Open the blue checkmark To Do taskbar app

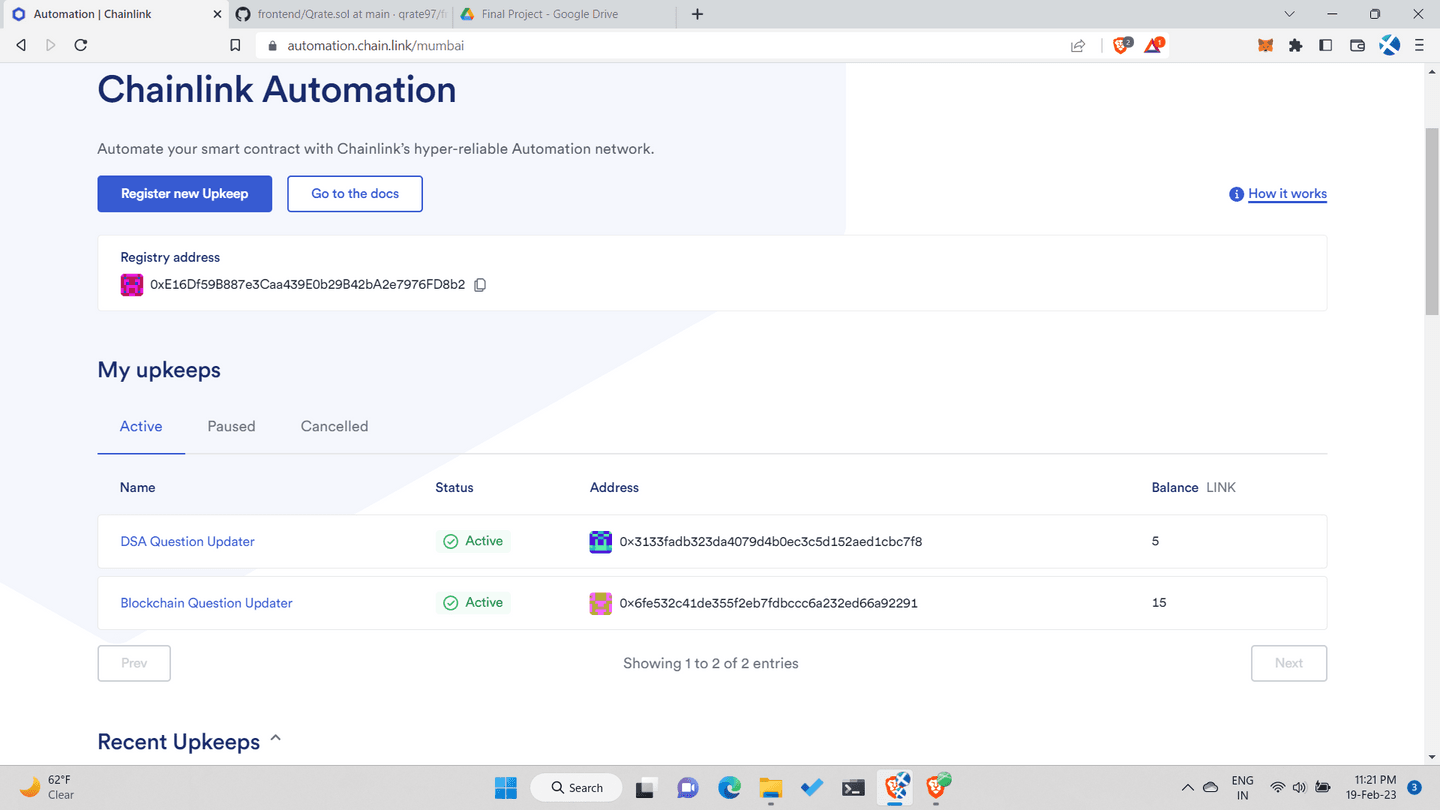tap(811, 788)
